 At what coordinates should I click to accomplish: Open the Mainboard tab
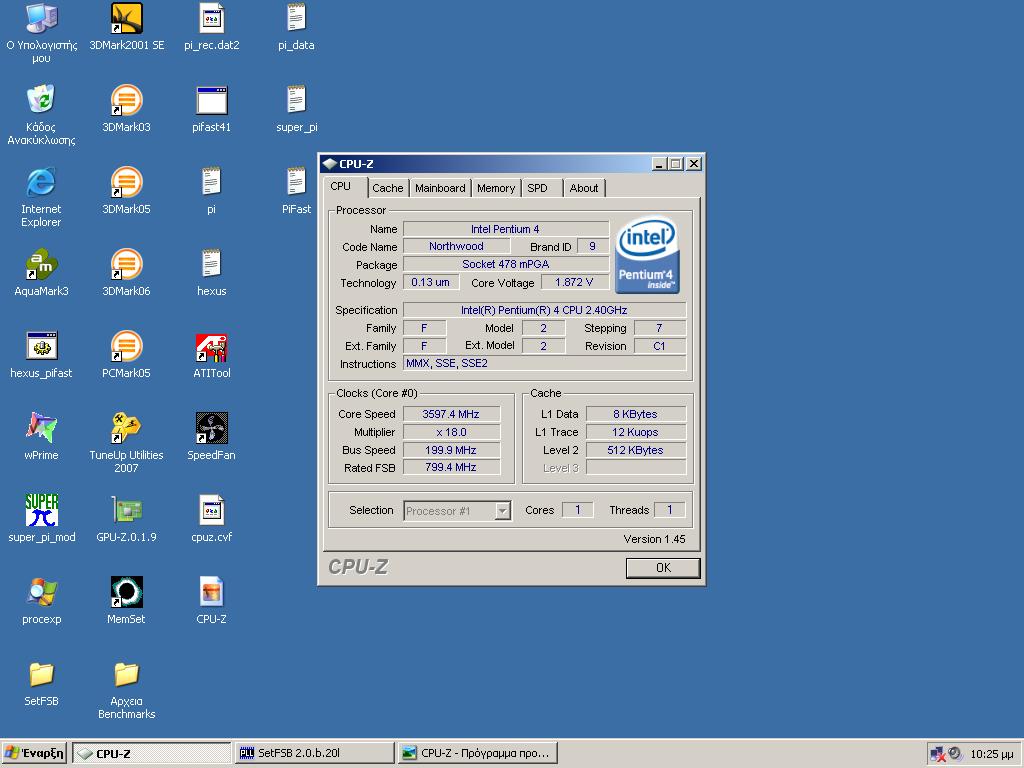pos(440,188)
